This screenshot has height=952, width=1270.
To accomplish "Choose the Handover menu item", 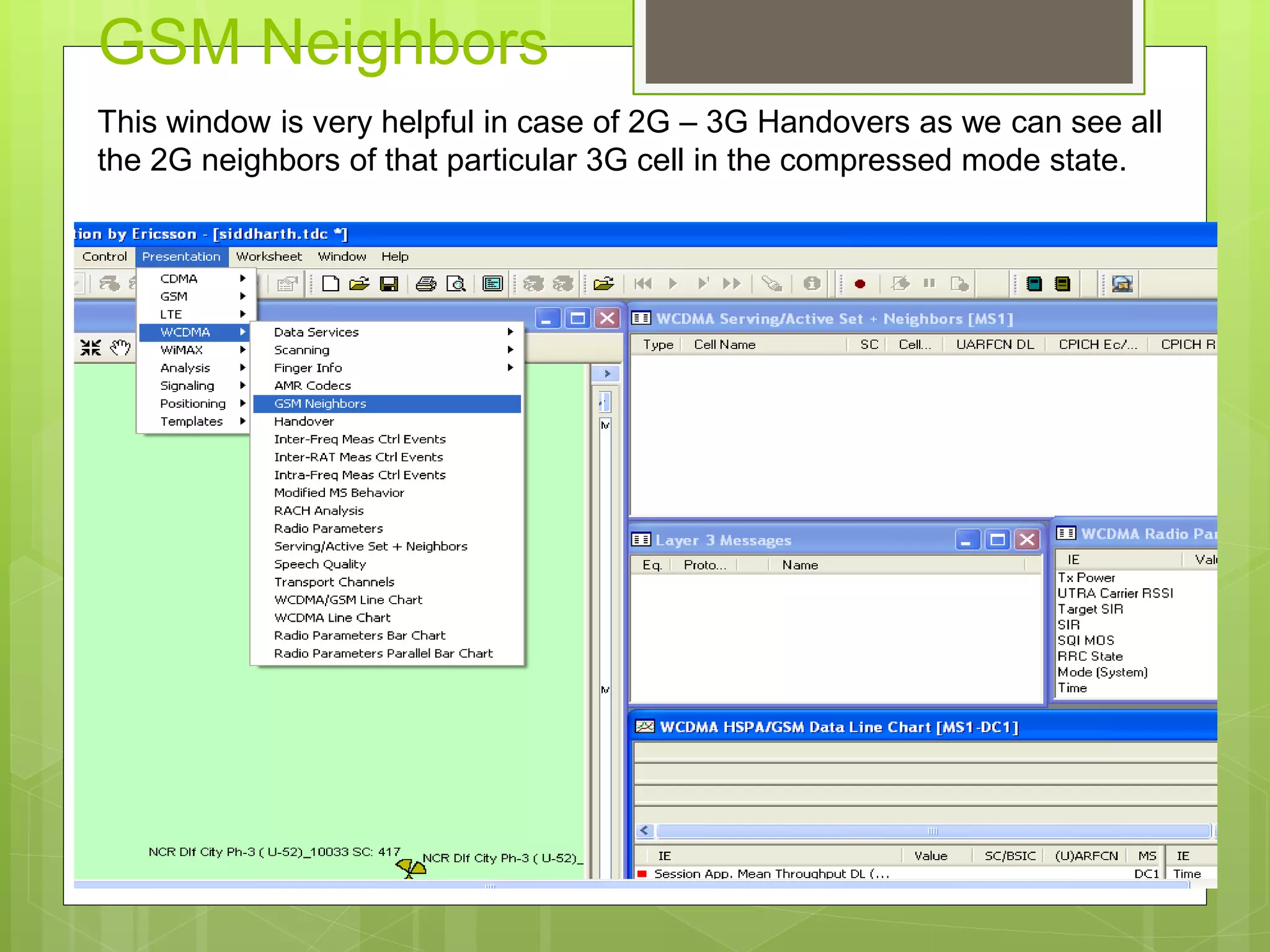I will coord(388,421).
